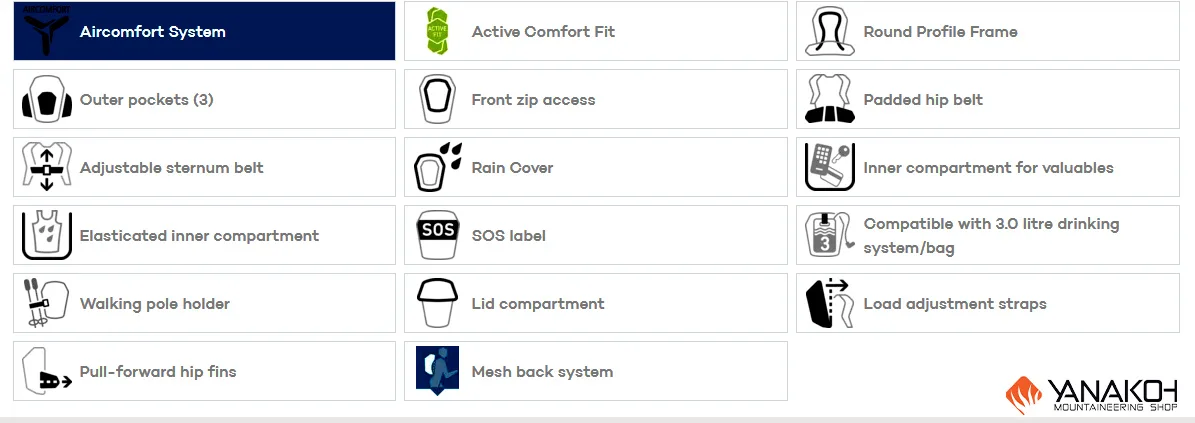Open the 3.0 litre drinking system feature

988,235
